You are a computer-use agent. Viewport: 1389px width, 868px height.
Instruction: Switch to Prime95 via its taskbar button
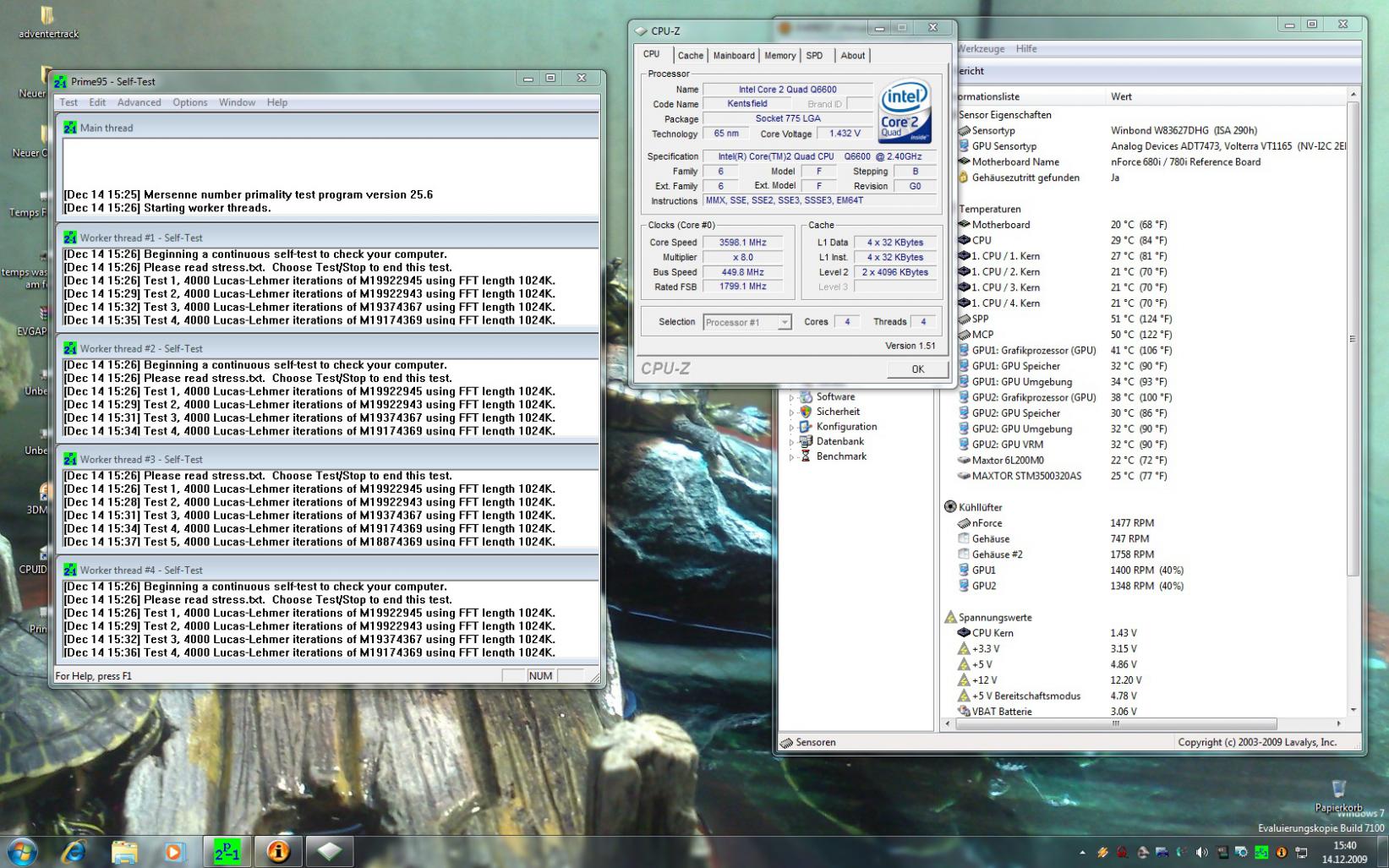tap(227, 851)
